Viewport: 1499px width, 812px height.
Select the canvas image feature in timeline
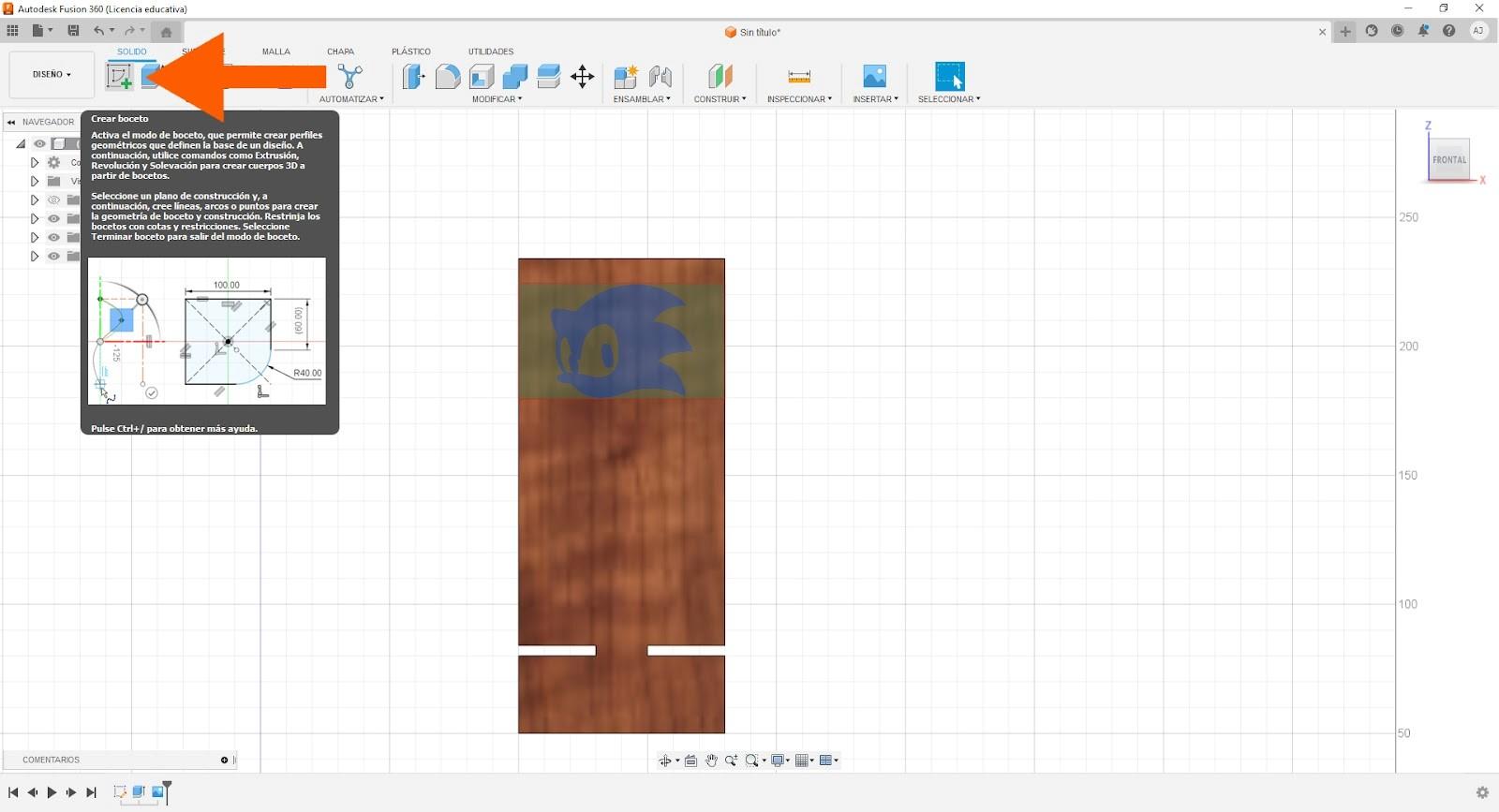point(157,792)
